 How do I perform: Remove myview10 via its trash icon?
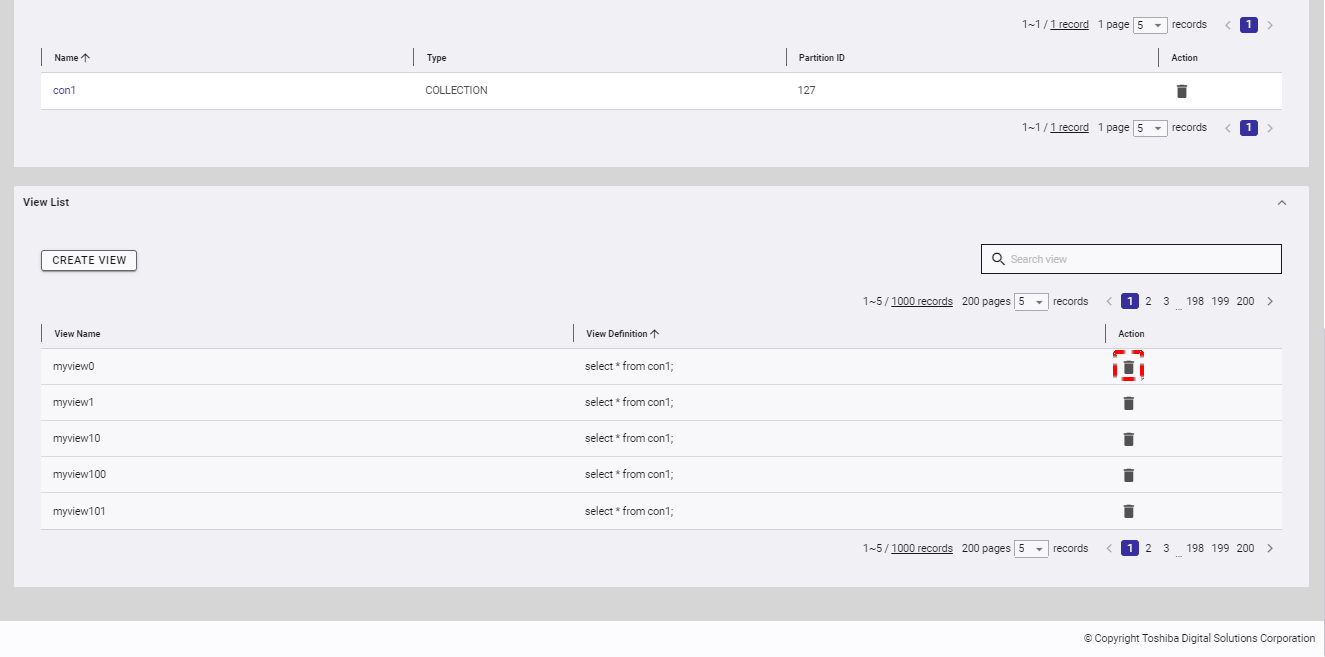[1128, 439]
